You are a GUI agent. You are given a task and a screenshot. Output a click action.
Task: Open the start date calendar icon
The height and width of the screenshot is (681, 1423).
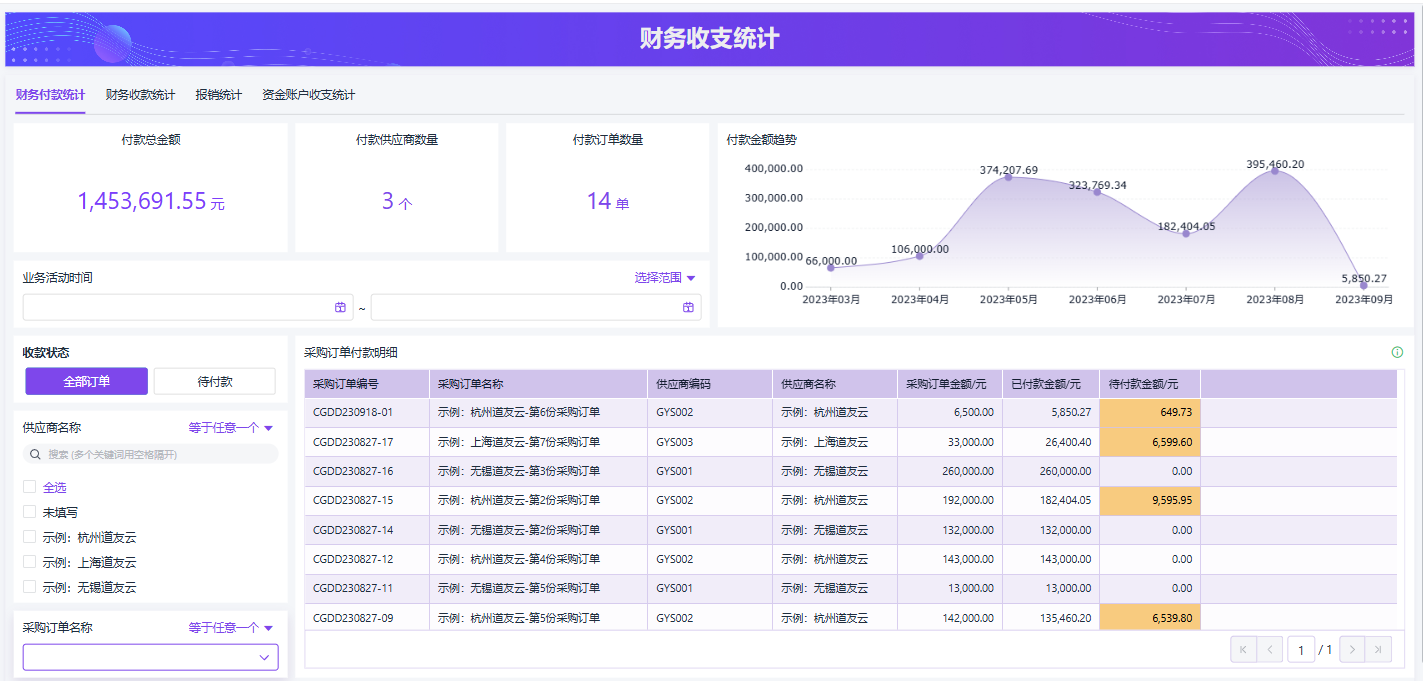click(340, 307)
